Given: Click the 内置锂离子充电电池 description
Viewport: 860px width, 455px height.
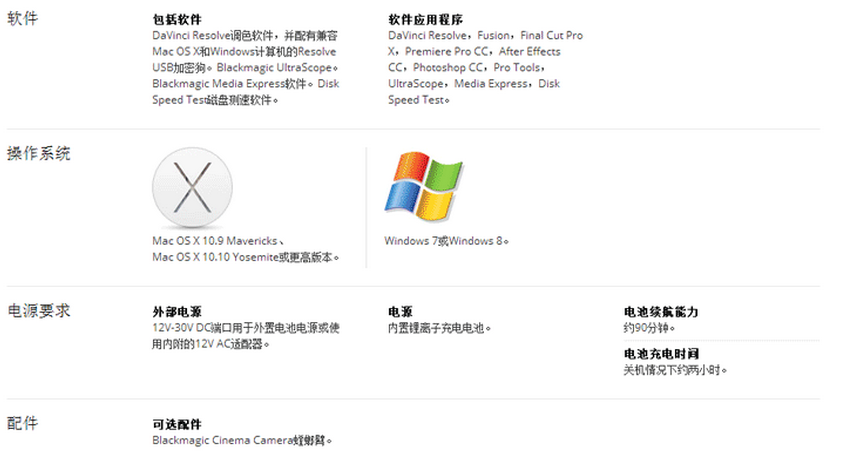Looking at the screenshot, I should click(439, 328).
